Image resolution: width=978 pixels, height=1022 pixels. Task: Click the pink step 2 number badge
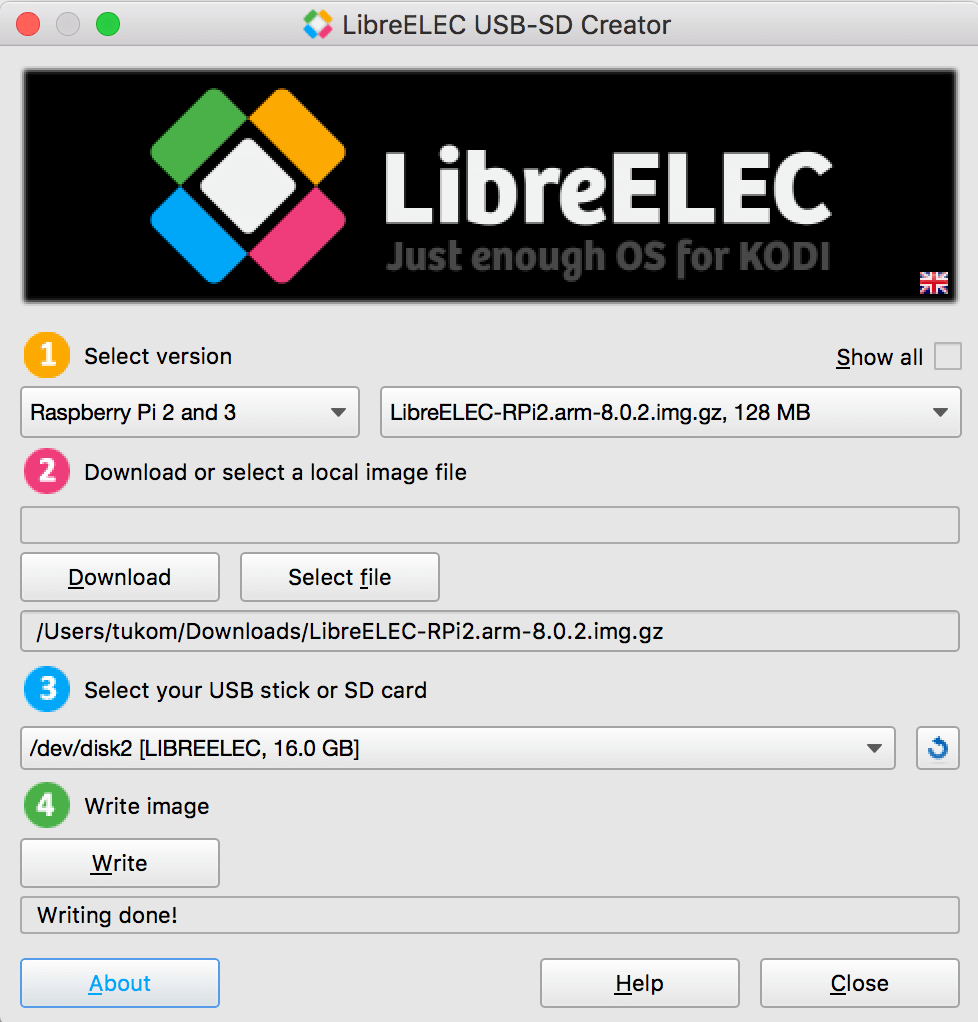[x=47, y=471]
